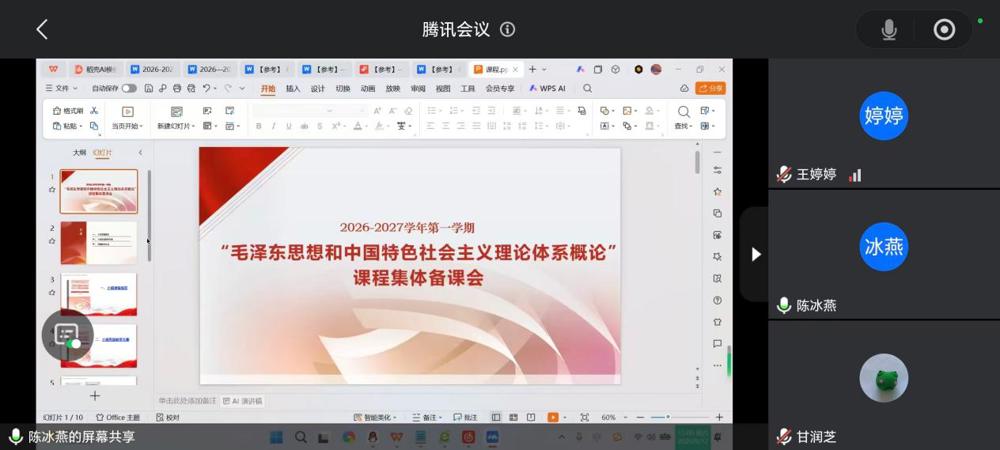Collapse the participant panel with the play arrow

pos(756,254)
